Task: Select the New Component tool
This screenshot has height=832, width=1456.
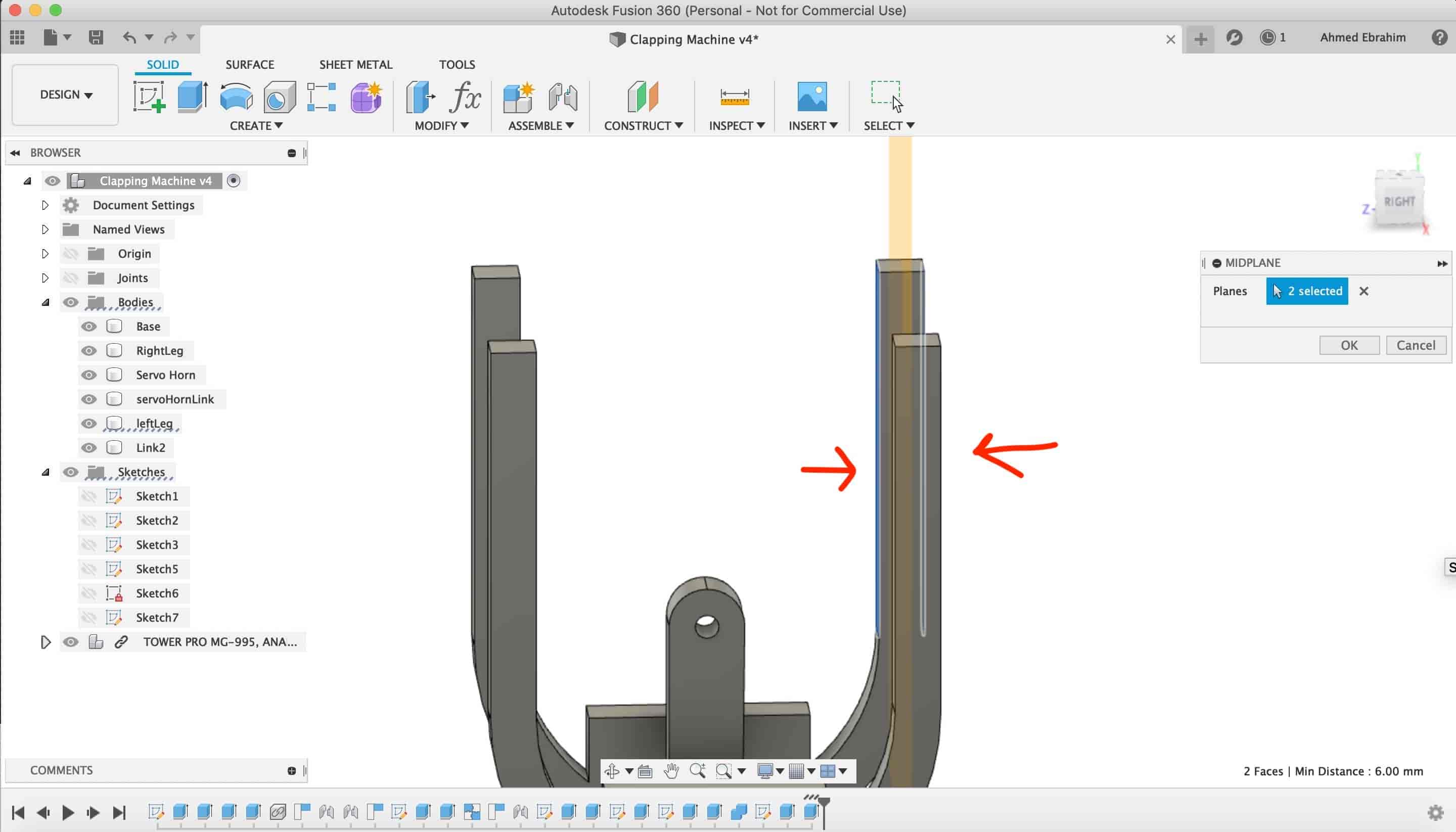Action: 518,97
